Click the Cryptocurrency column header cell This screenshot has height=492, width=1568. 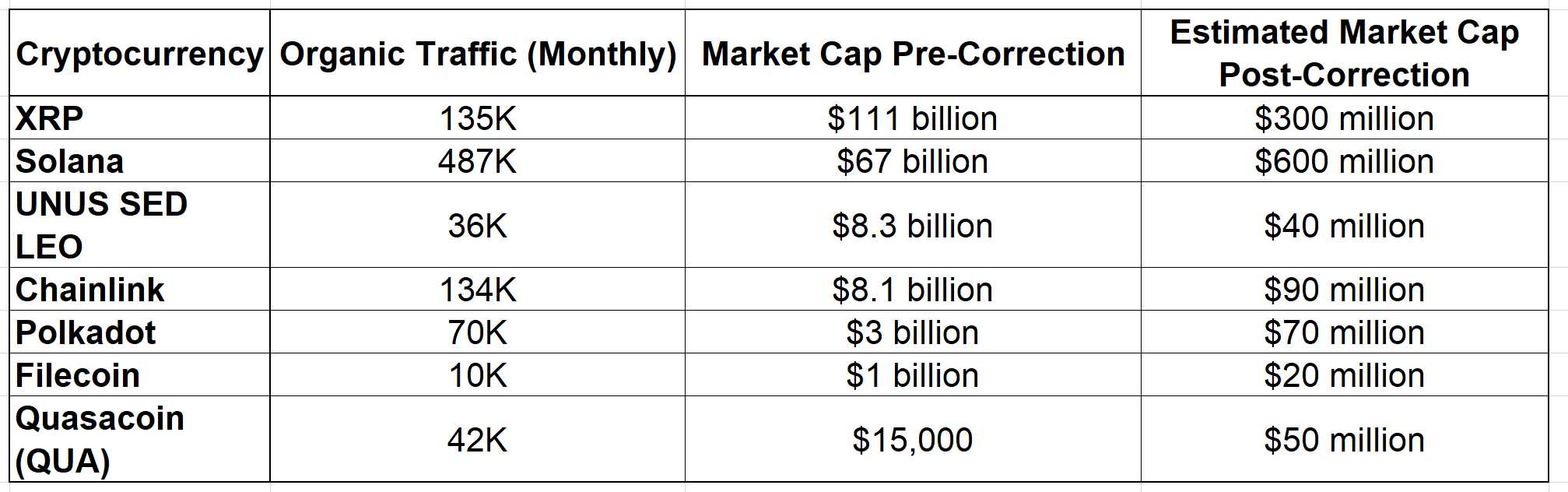pos(139,54)
